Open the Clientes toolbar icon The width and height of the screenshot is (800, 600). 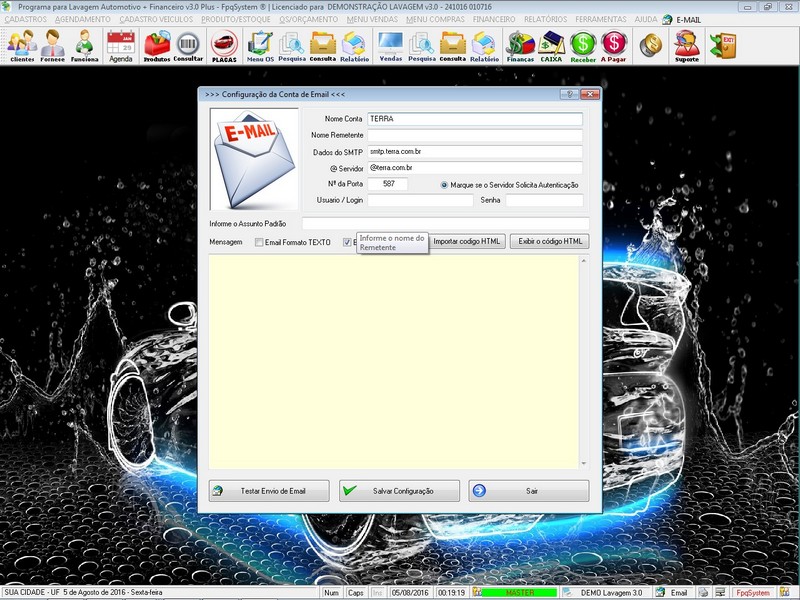(x=22, y=46)
